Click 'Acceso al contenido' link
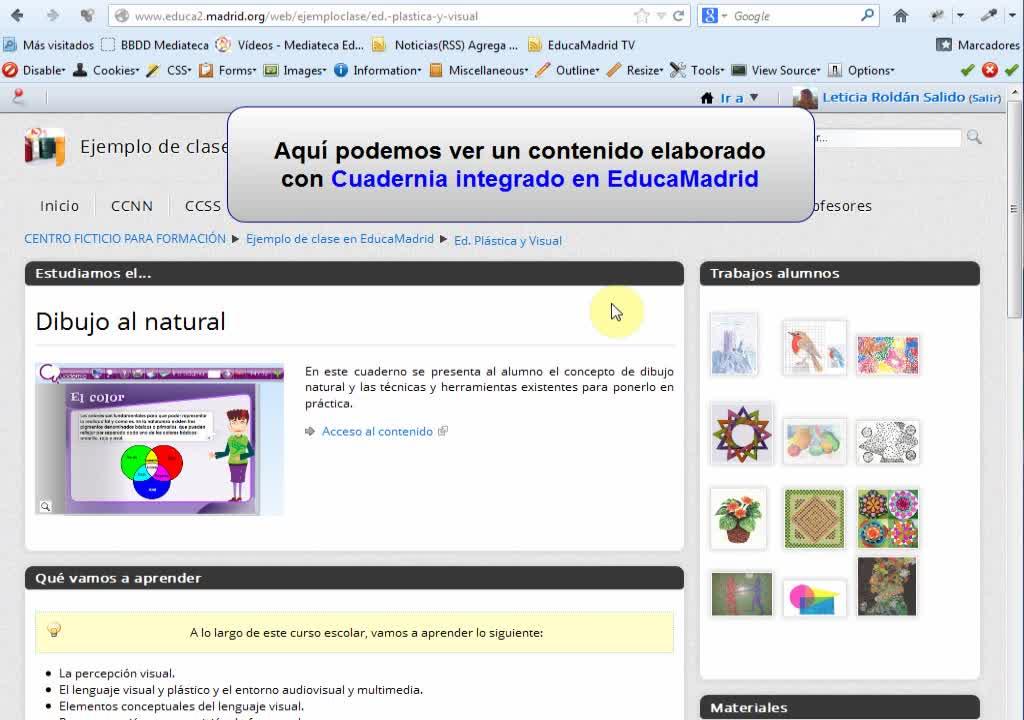Screen dimensions: 1024x720 click(377, 432)
